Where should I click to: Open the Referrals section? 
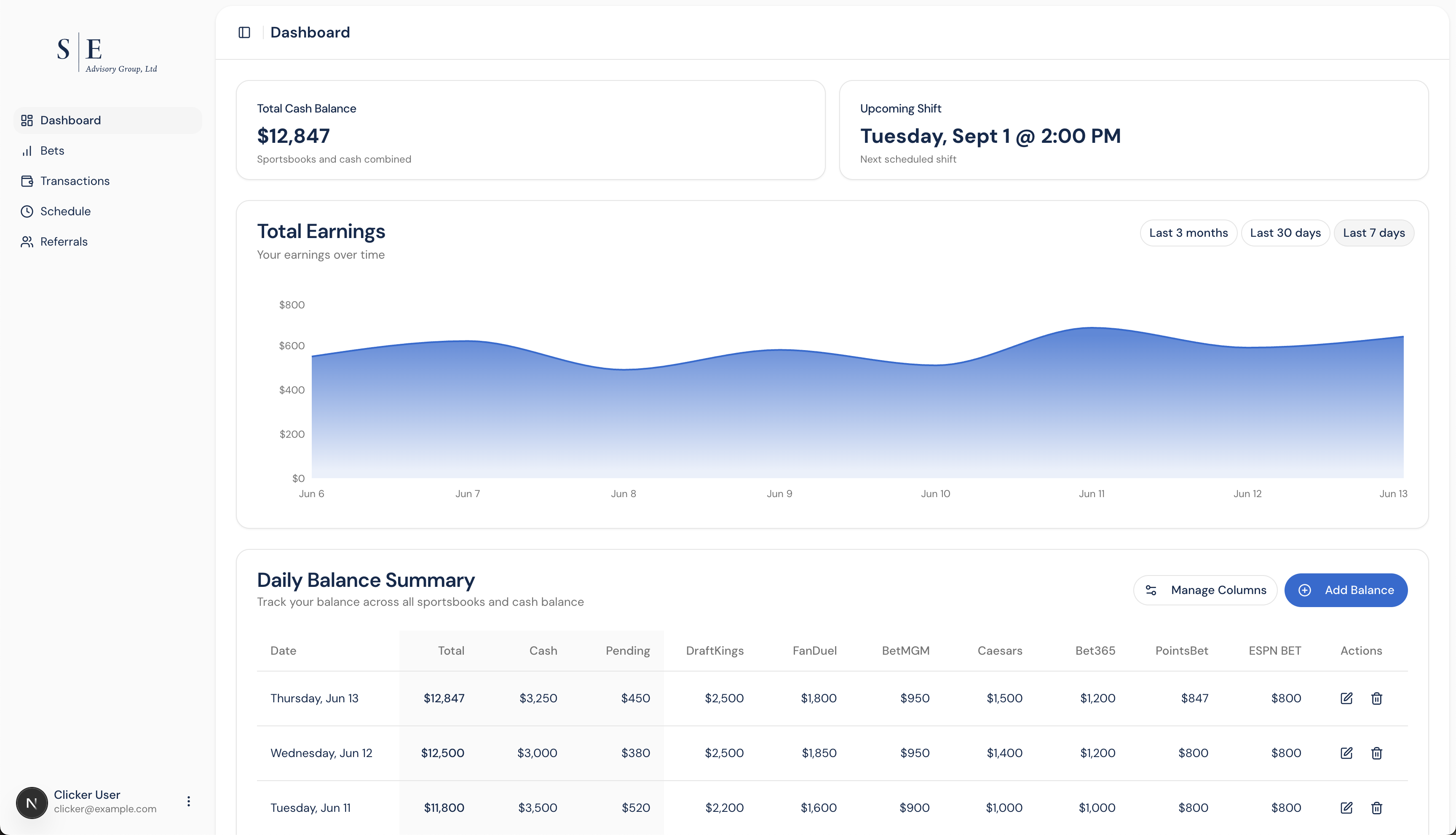click(64, 241)
